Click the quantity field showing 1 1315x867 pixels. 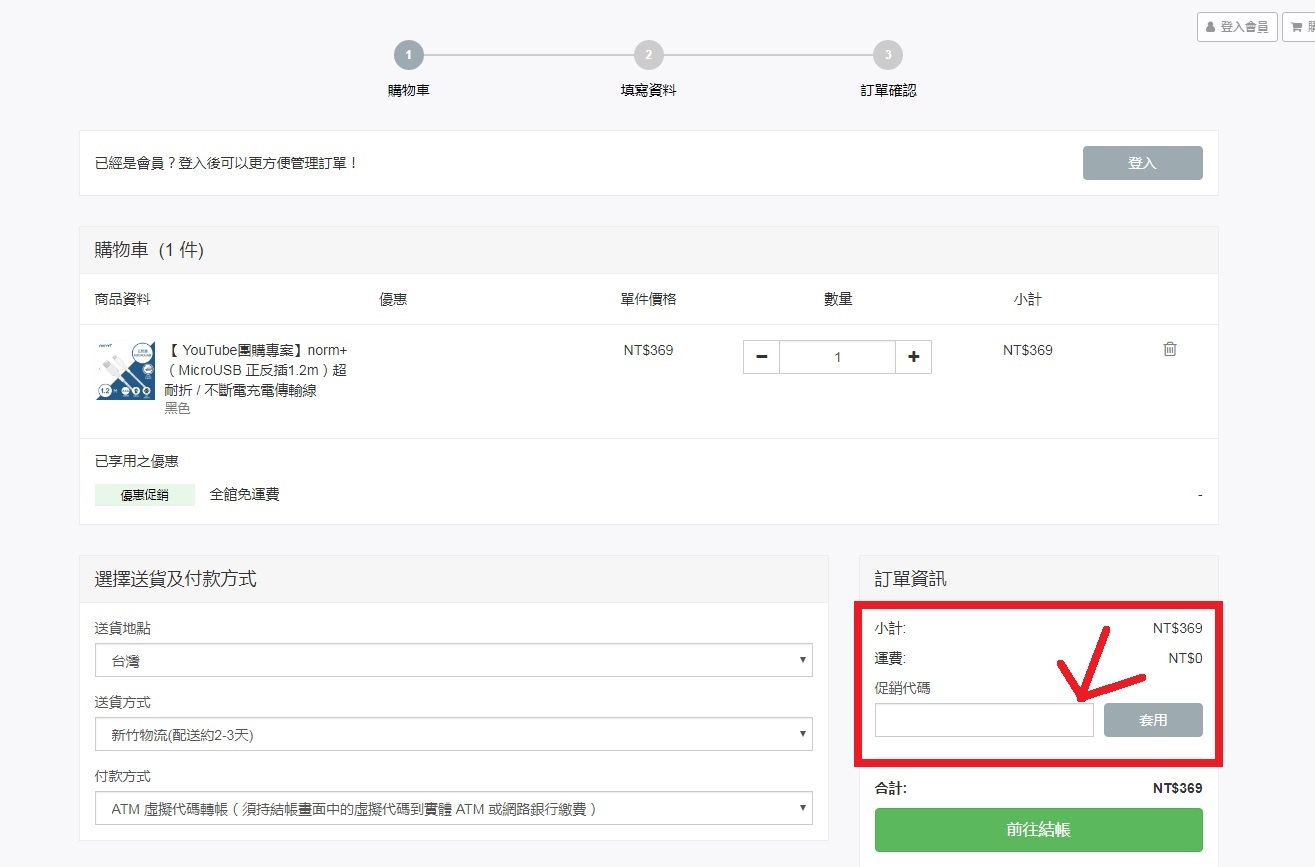pos(837,357)
